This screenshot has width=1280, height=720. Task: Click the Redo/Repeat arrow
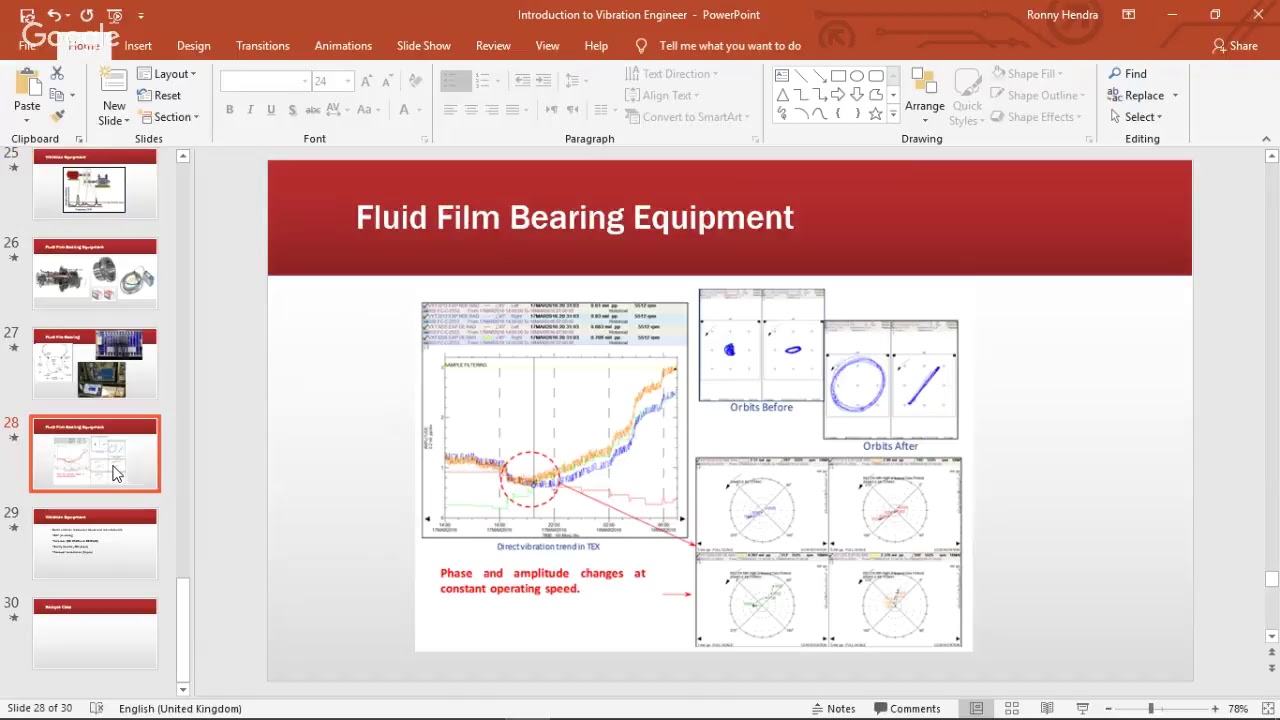(87, 15)
